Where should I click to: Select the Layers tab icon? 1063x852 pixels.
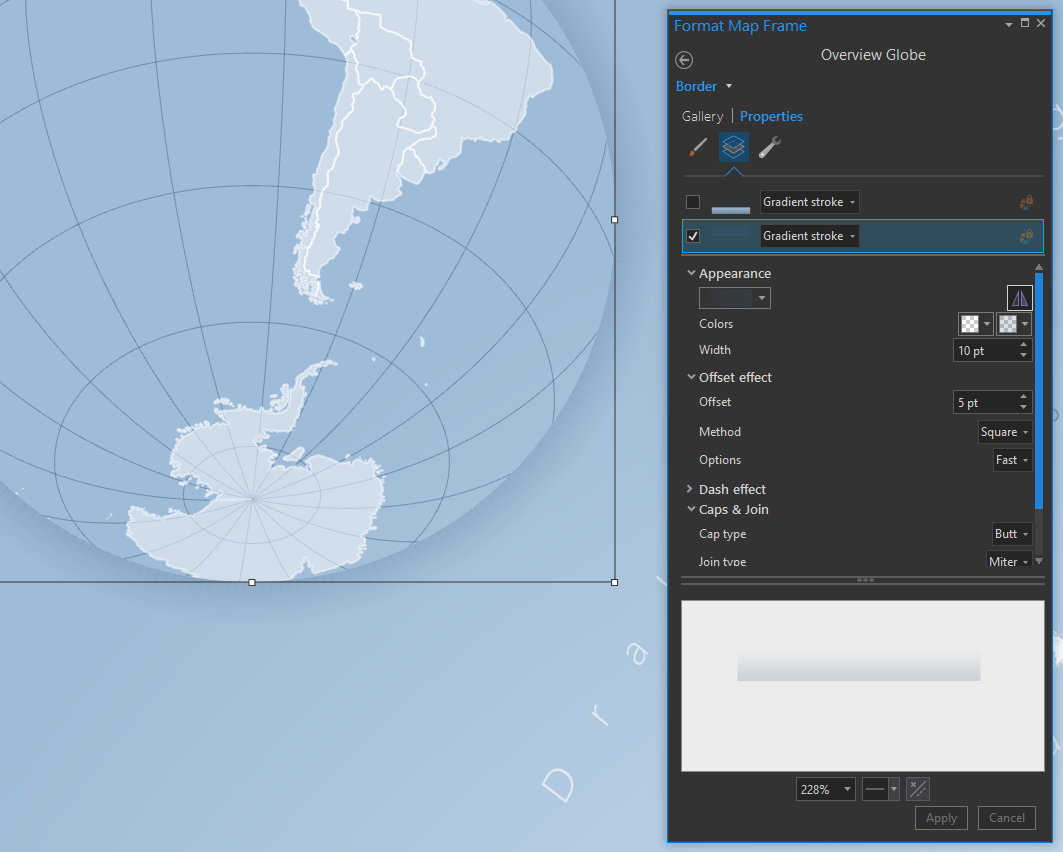(734, 147)
